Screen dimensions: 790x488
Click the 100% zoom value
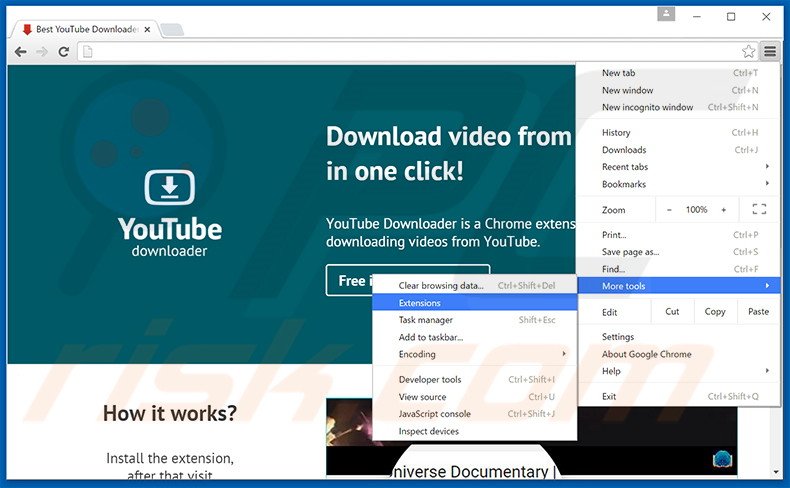696,210
